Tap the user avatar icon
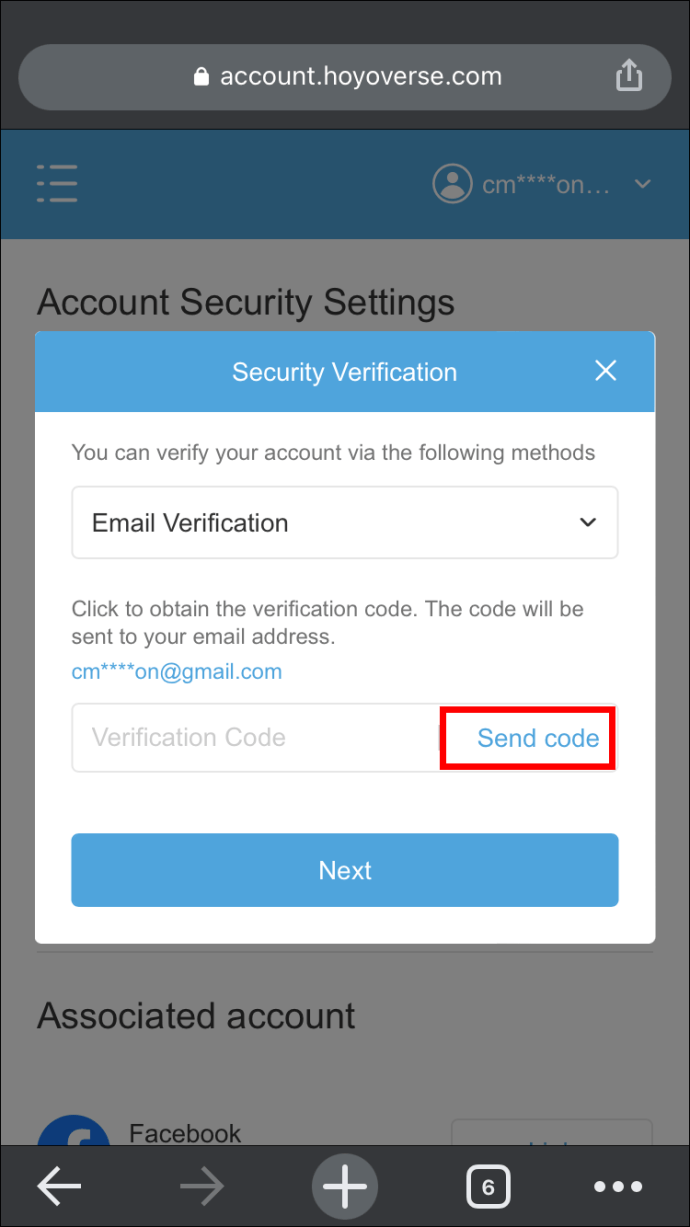 point(452,183)
